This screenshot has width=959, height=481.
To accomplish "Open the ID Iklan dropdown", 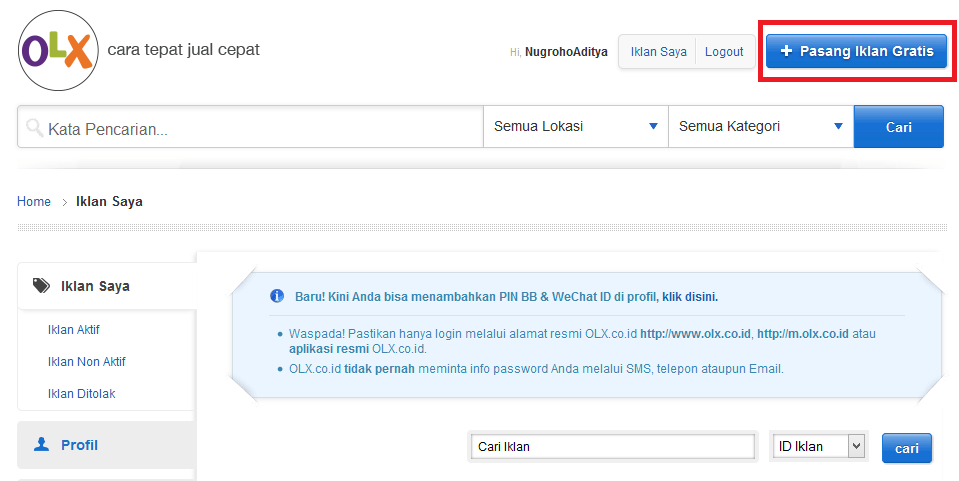I will click(819, 446).
